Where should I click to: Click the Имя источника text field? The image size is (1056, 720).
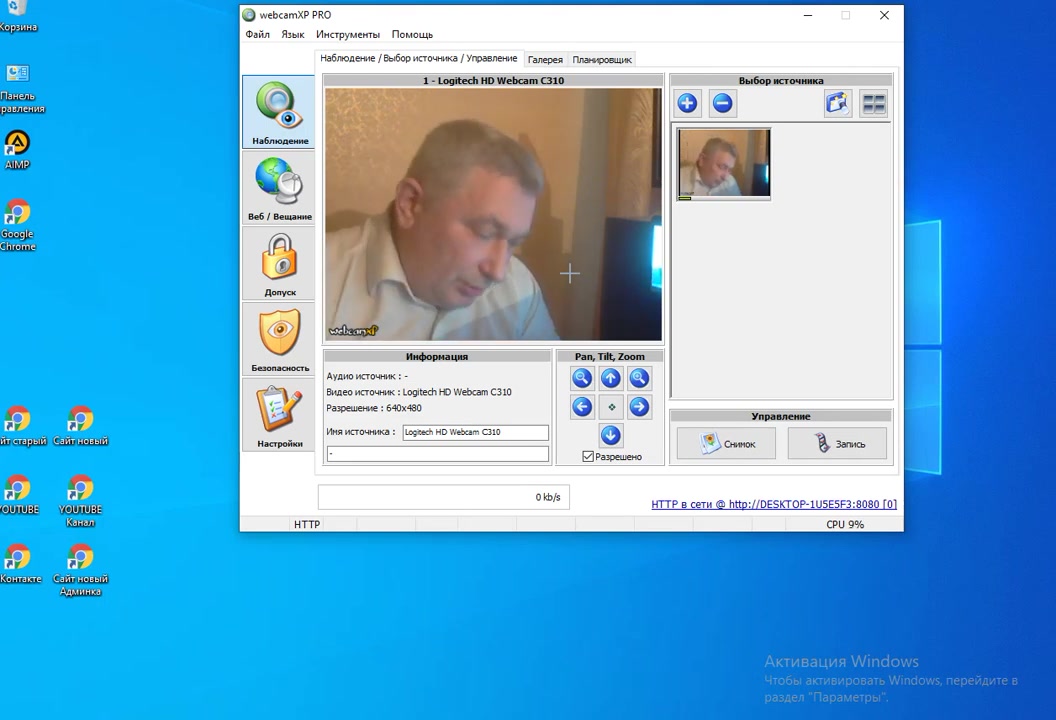click(475, 432)
